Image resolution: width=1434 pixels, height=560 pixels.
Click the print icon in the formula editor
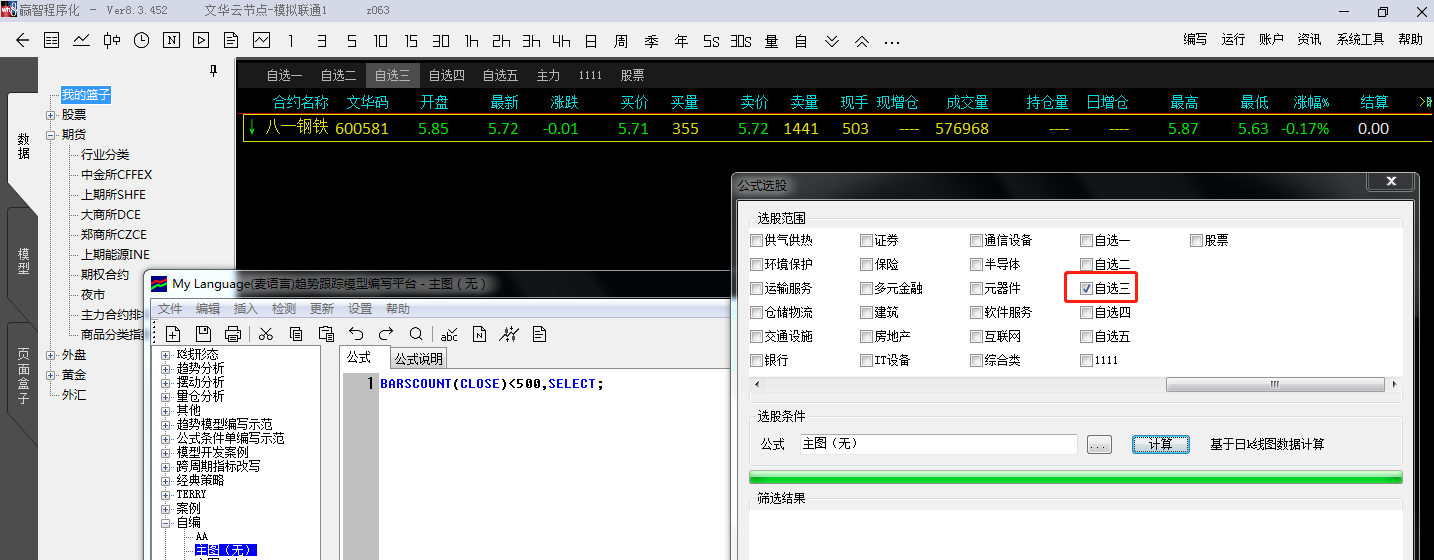coord(233,334)
